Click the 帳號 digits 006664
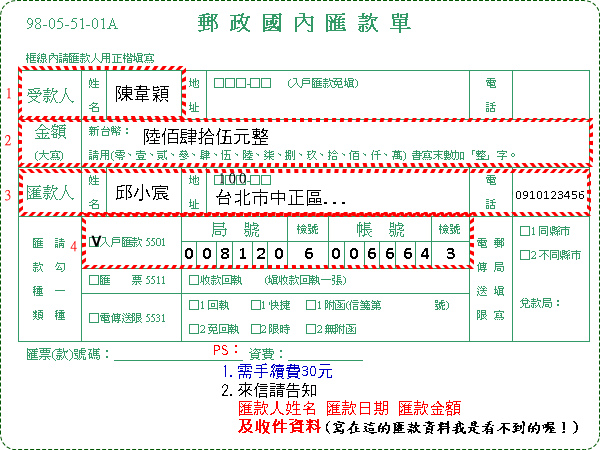The image size is (600, 450). 380,254
